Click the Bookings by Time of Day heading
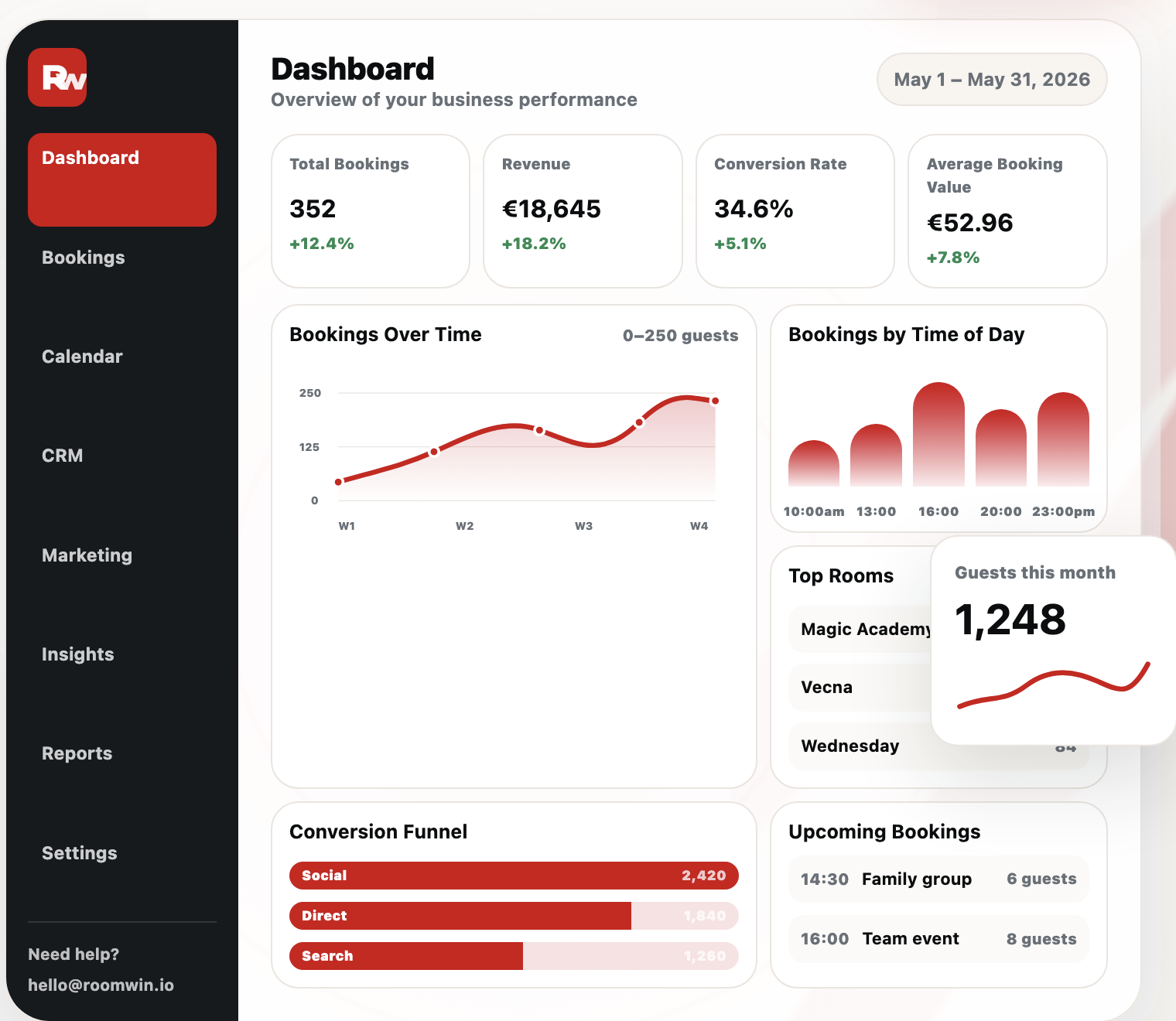1176x1021 pixels. [906, 335]
